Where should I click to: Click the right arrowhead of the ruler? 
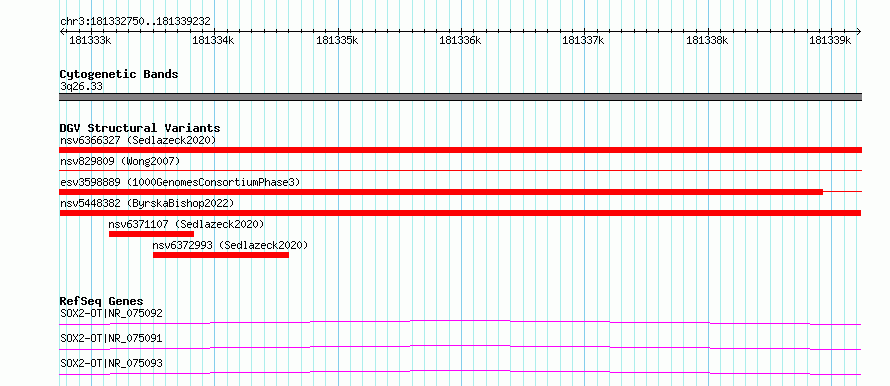pyautogui.click(x=859, y=31)
